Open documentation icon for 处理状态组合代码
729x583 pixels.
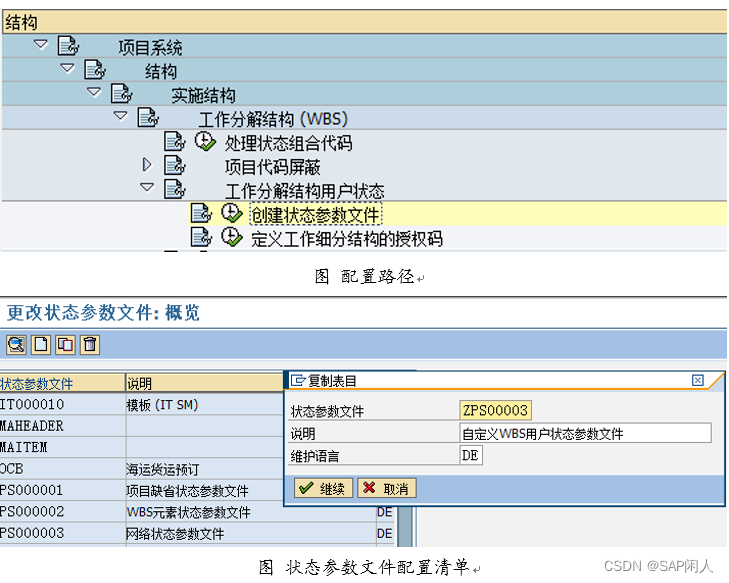pos(175,141)
